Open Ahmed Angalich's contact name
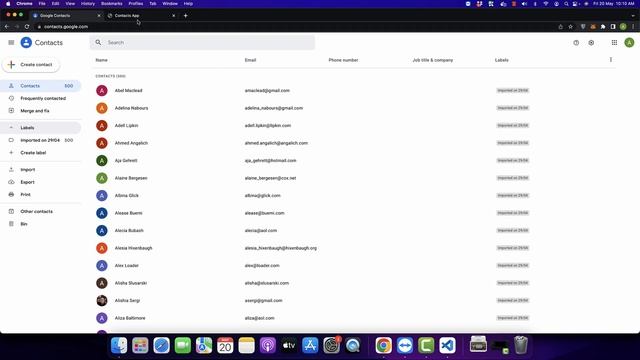Viewport: 640px width, 360px height. (x=131, y=143)
